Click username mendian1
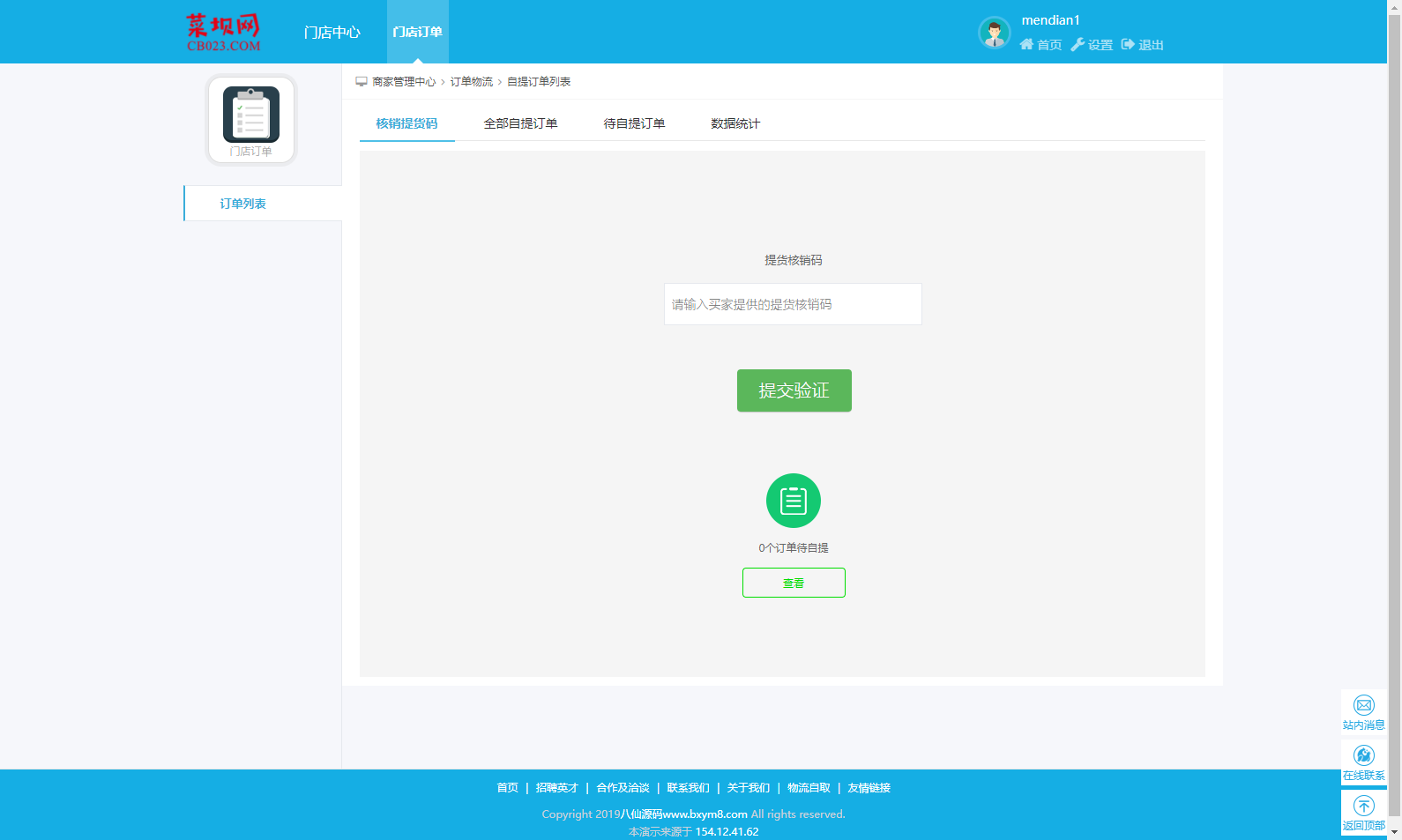 point(1050,20)
